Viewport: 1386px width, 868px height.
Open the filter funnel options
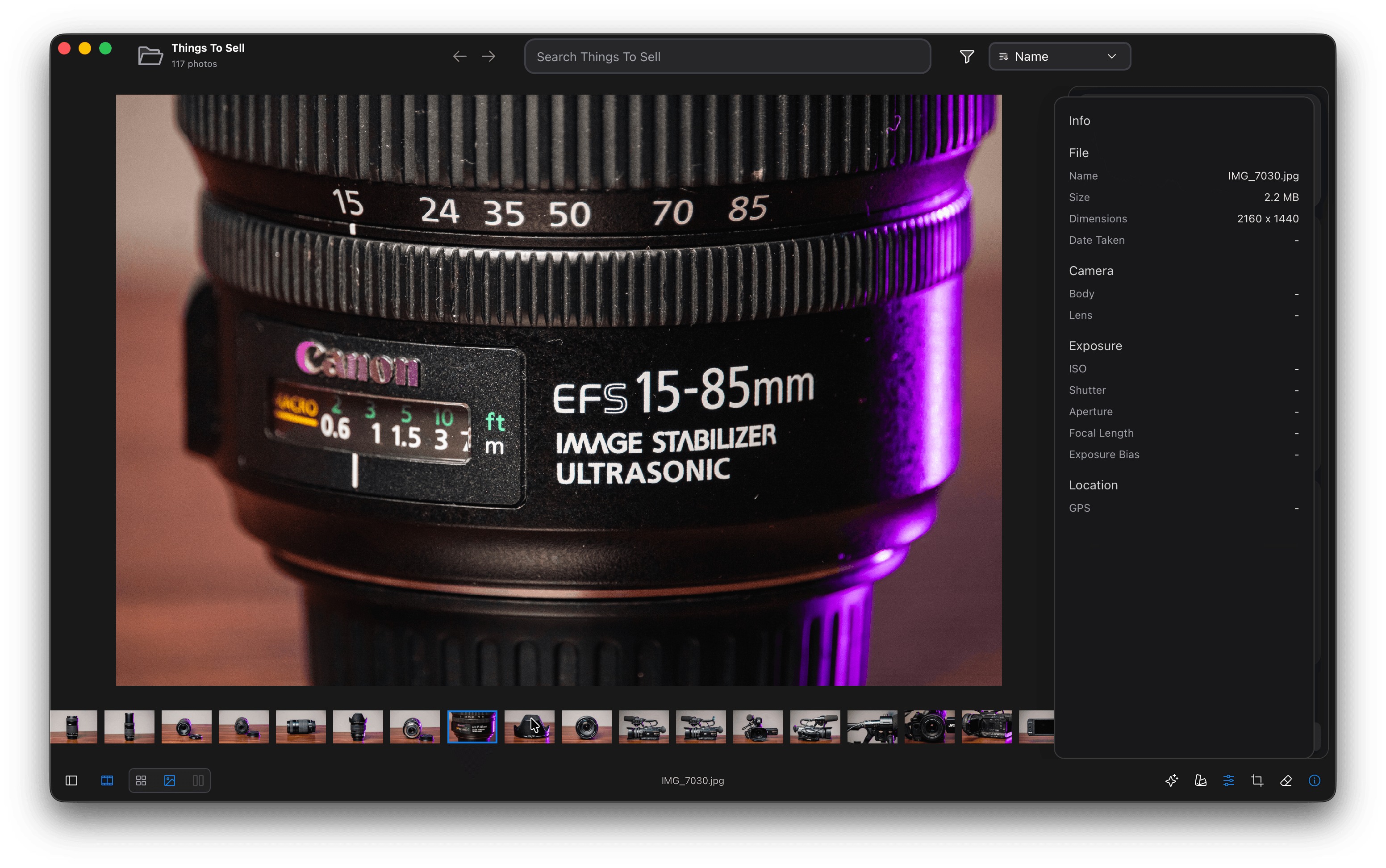[967, 56]
